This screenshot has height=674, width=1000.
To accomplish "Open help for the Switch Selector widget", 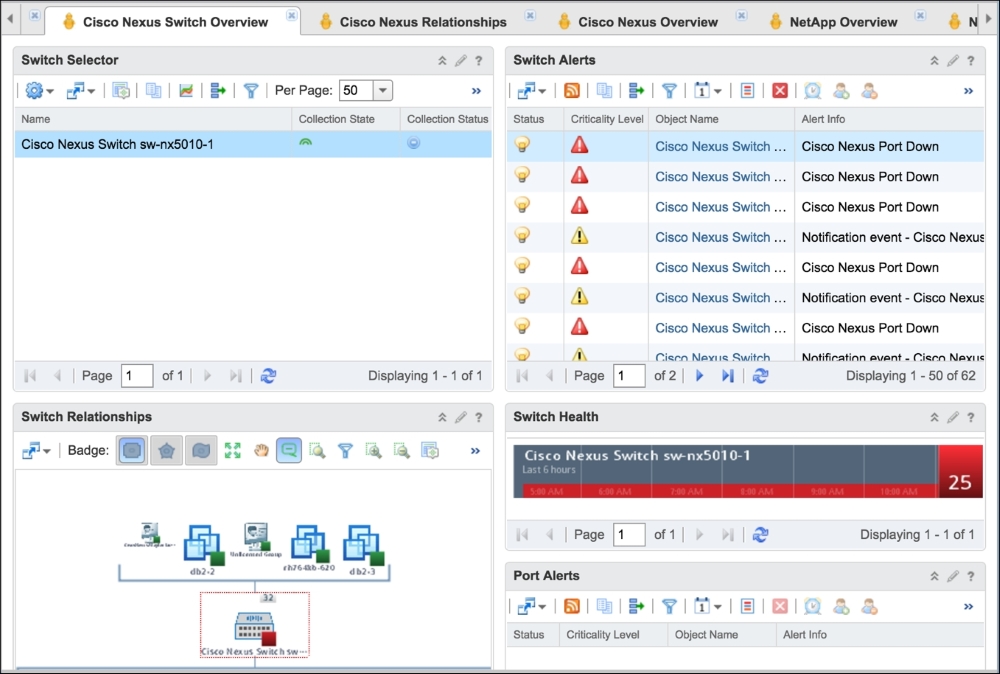I will click(x=479, y=61).
